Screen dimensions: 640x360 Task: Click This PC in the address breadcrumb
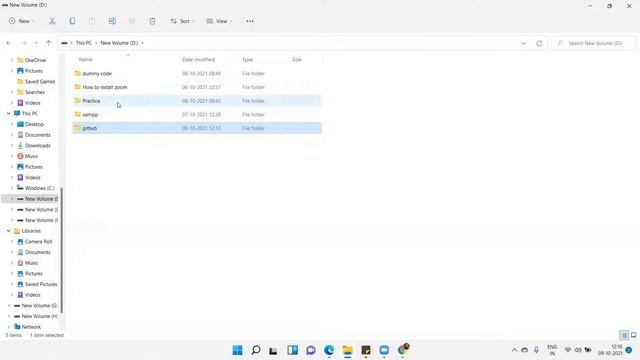tap(84, 43)
